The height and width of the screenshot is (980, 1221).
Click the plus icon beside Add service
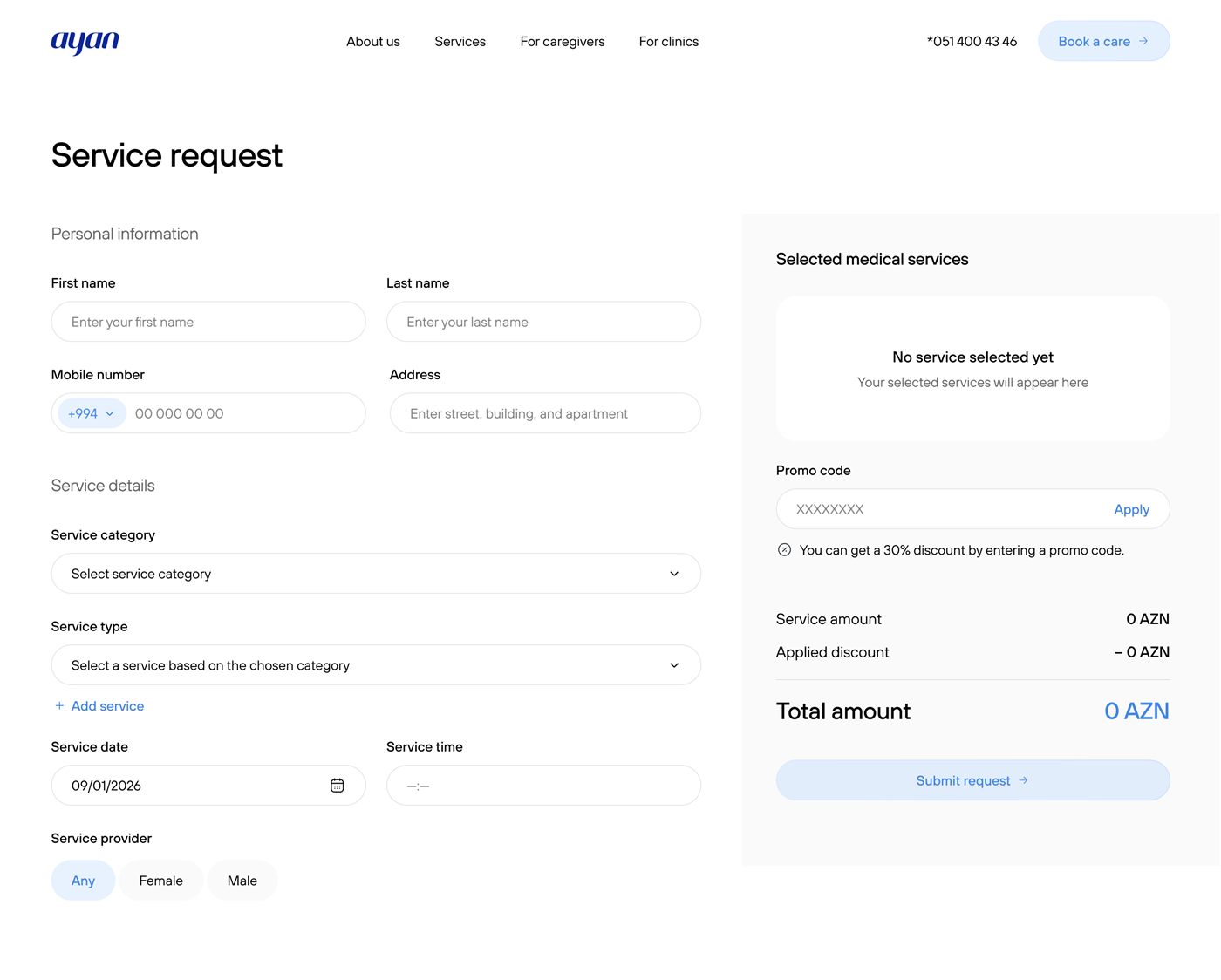coord(59,705)
